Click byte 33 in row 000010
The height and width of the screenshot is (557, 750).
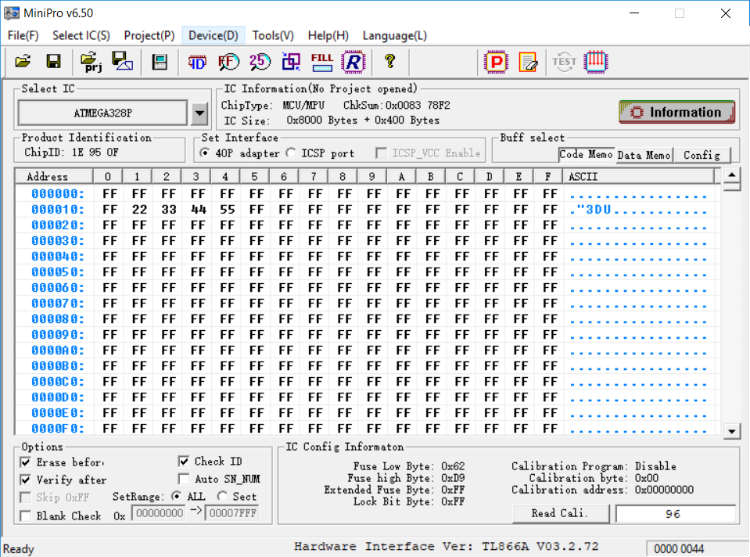click(x=168, y=209)
